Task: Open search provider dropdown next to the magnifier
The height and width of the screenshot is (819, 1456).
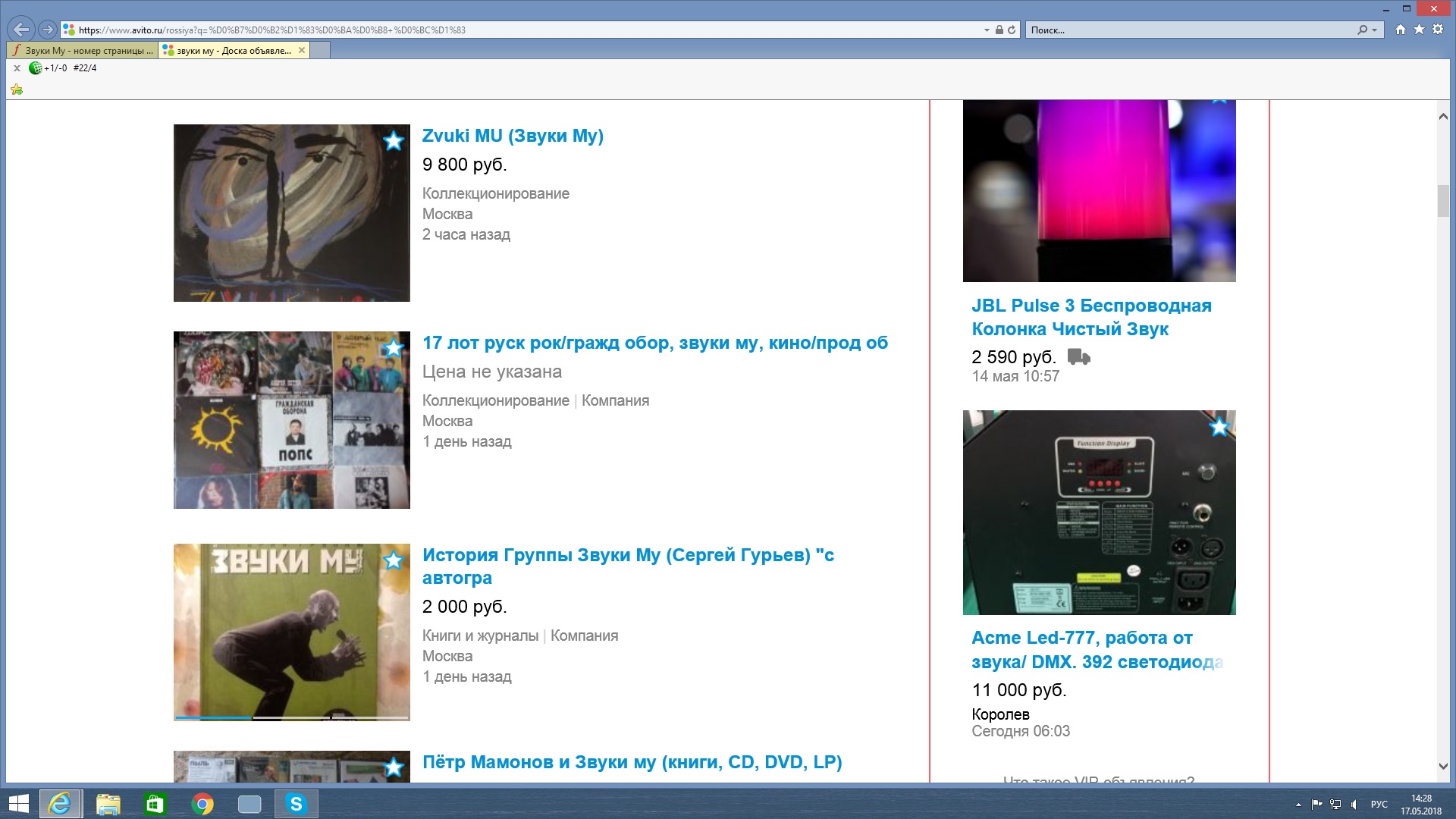Action: pos(1375,30)
